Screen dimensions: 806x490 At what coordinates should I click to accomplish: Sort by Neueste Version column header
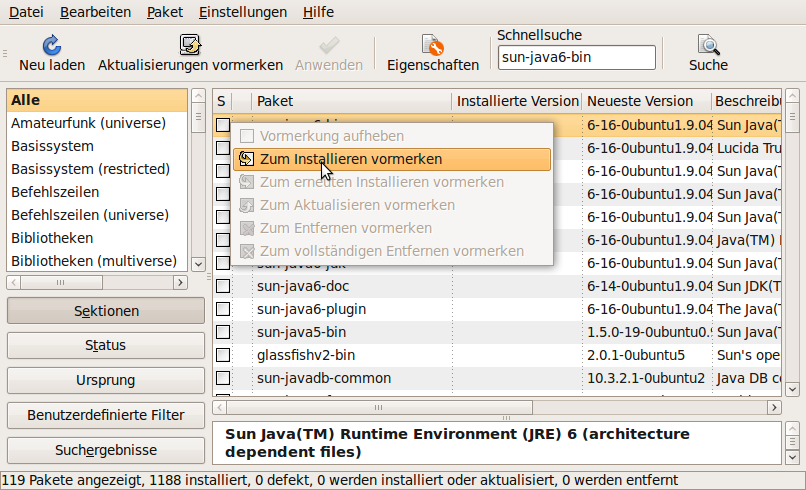pos(646,101)
